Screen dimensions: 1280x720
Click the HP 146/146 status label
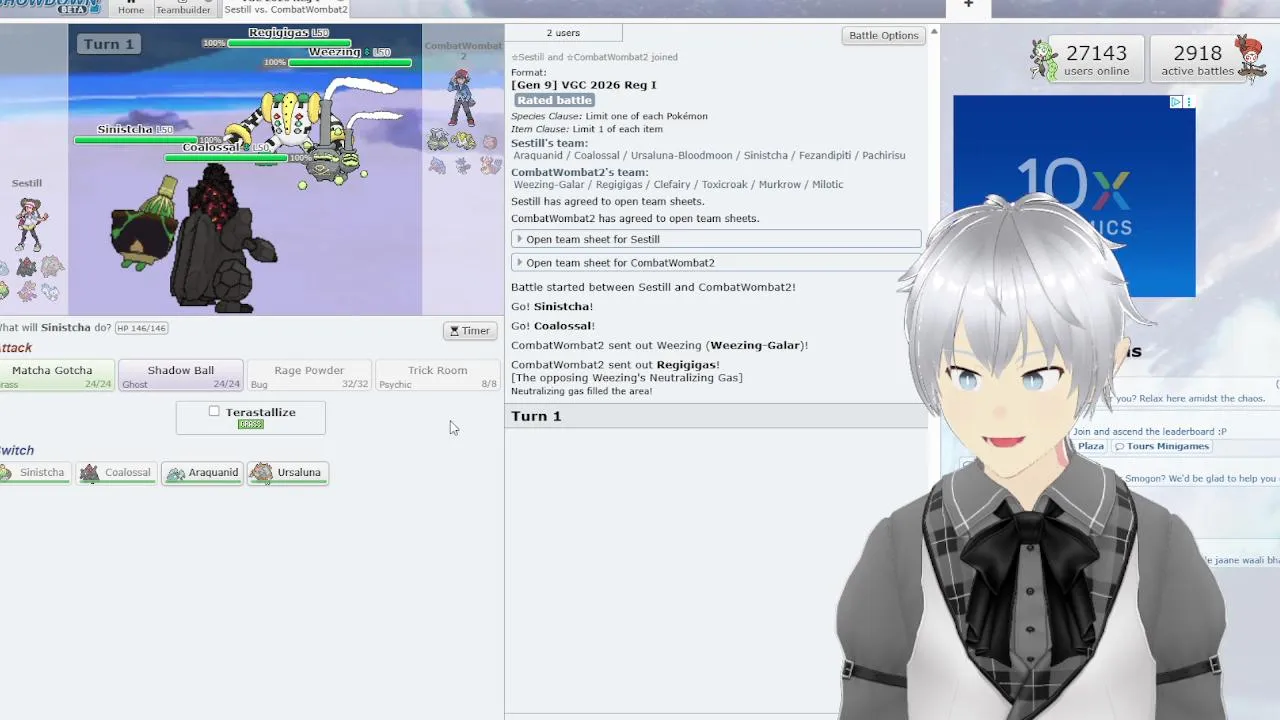point(141,328)
